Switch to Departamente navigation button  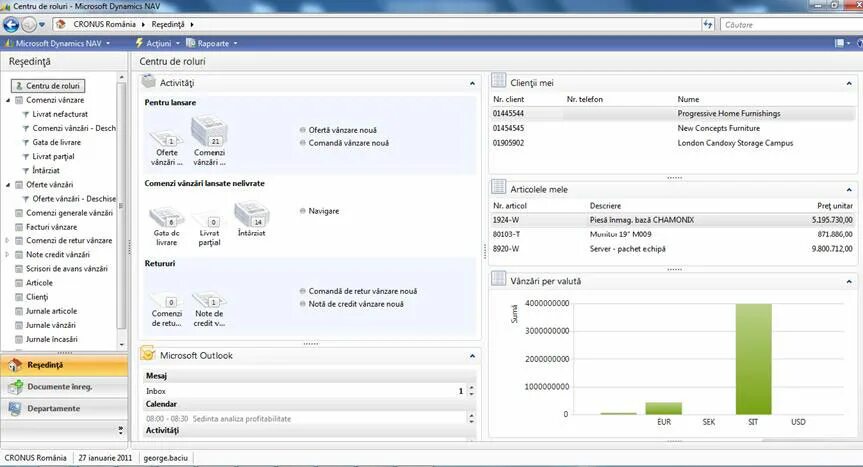click(64, 409)
